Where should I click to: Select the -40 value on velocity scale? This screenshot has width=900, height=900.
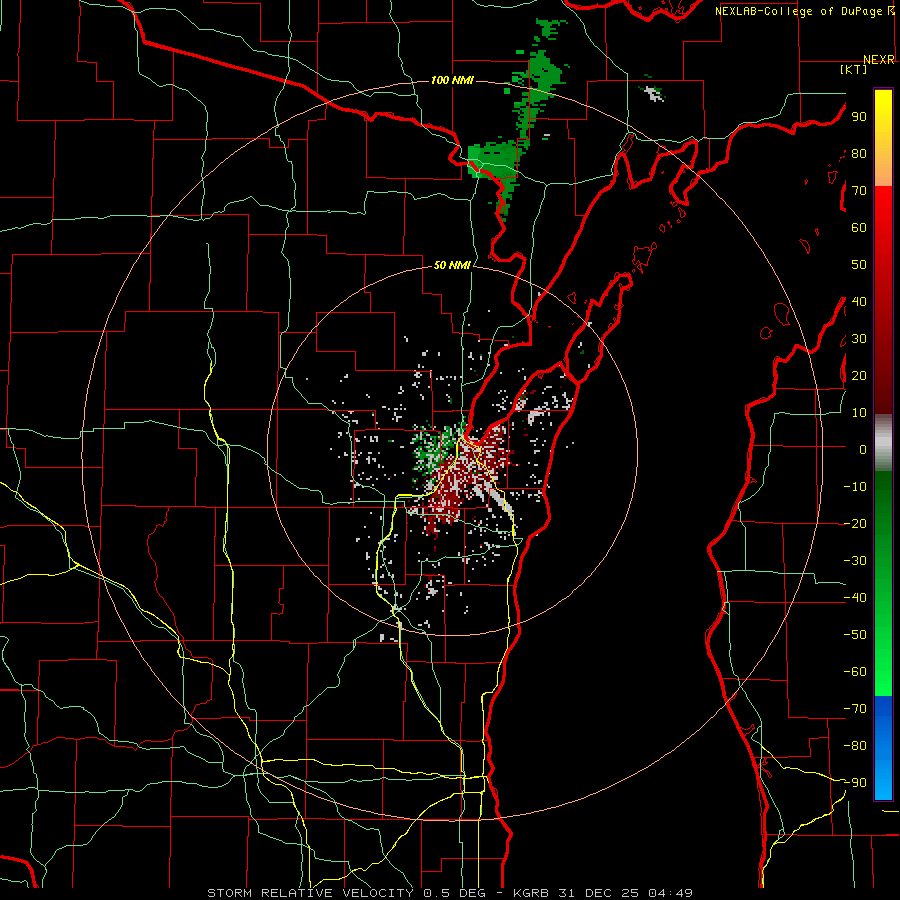coord(855,598)
